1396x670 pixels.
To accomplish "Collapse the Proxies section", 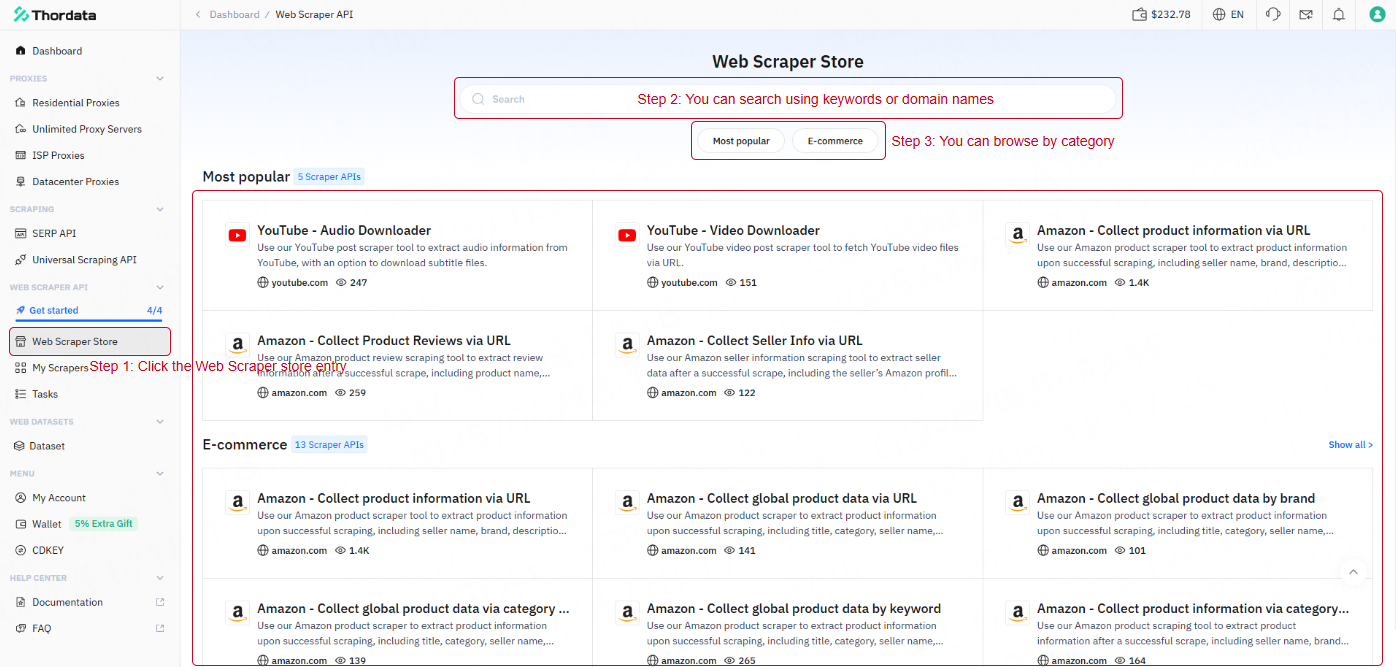I will [160, 78].
